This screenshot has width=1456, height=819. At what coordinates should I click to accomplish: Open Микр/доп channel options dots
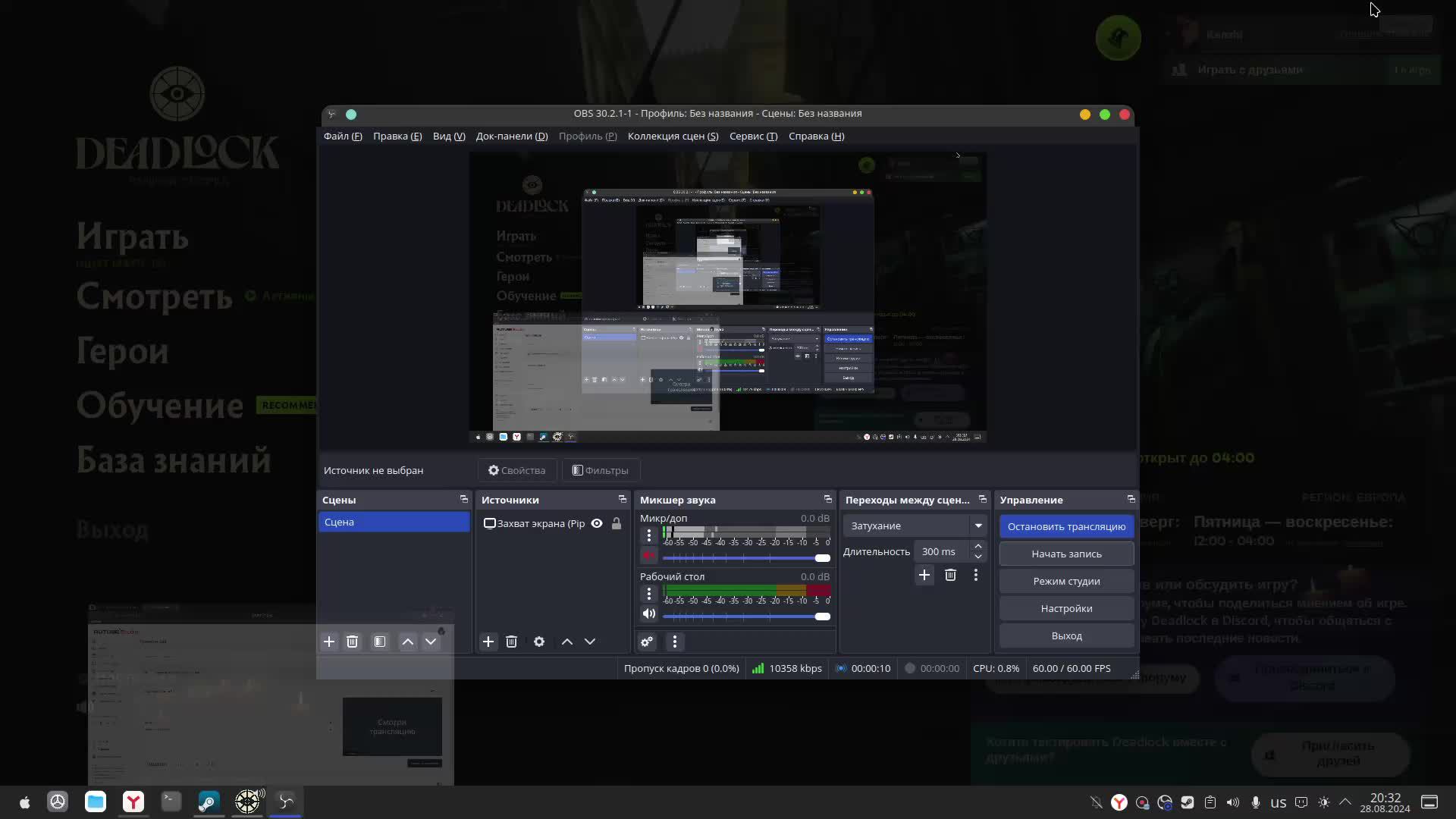point(649,535)
